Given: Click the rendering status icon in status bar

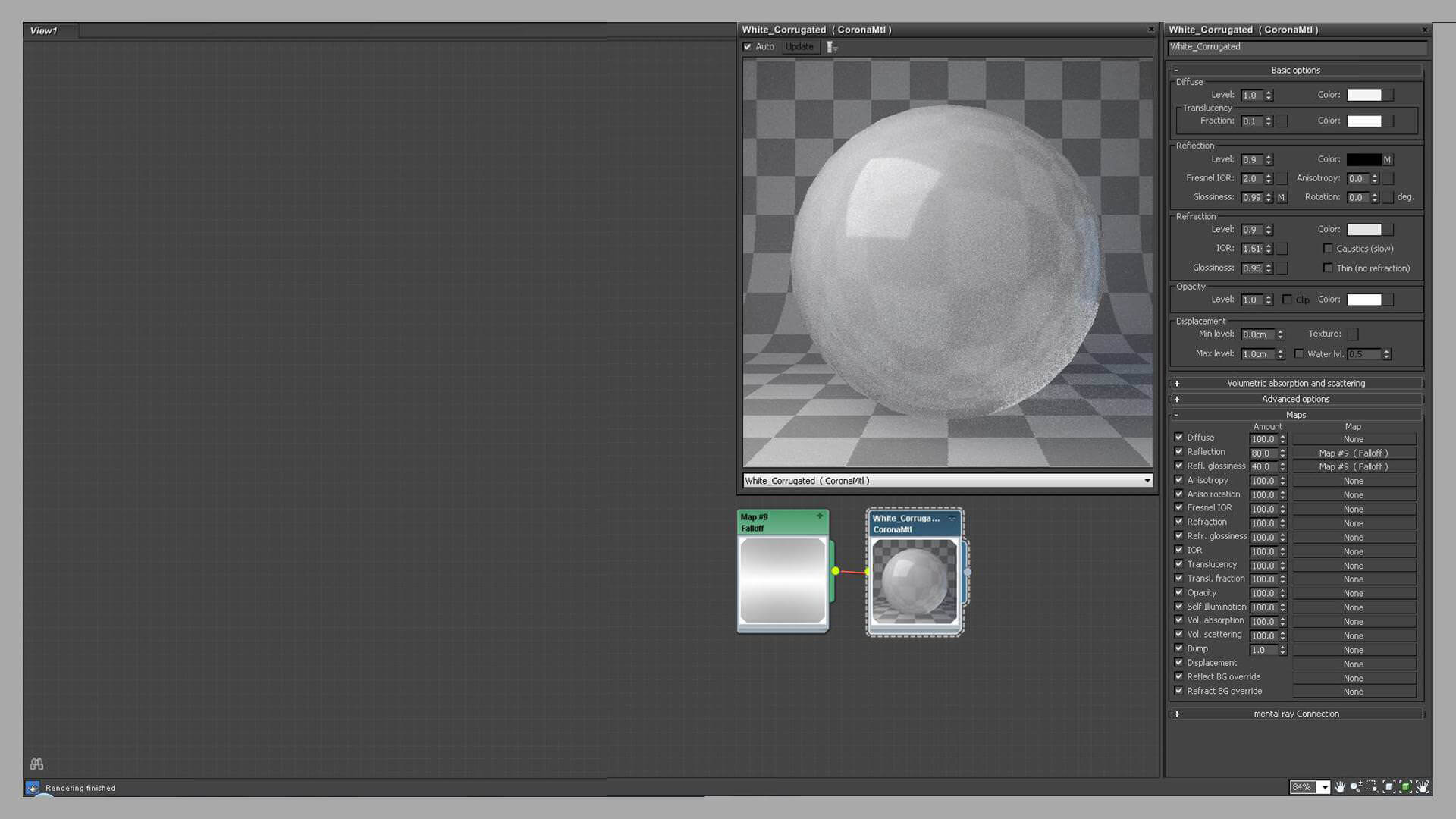Looking at the screenshot, I should (x=33, y=788).
